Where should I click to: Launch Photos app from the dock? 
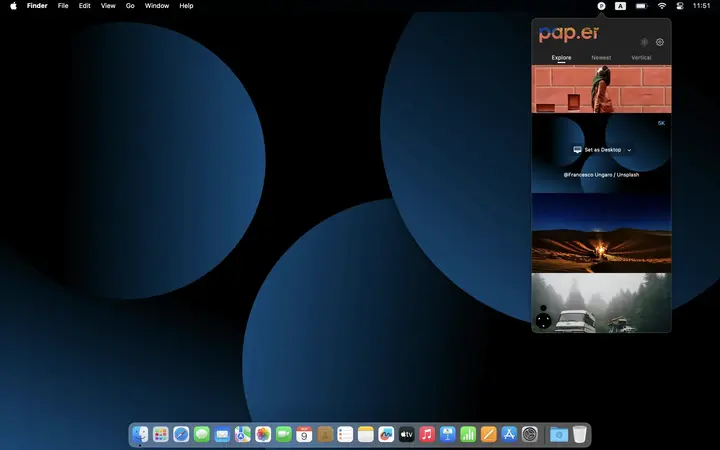(x=263, y=434)
